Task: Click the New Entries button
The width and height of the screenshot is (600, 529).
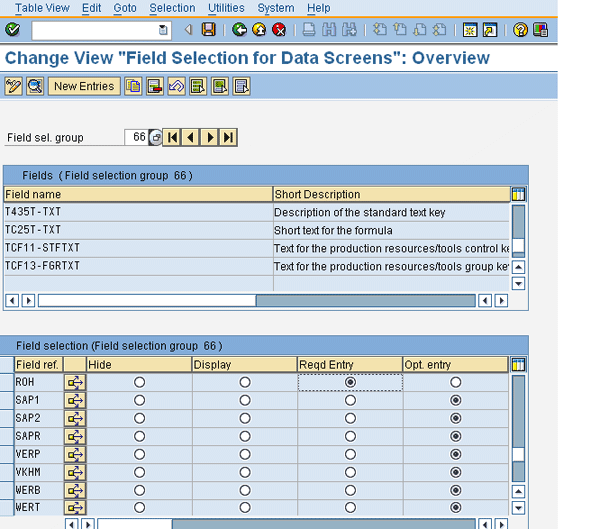Action: (84, 87)
